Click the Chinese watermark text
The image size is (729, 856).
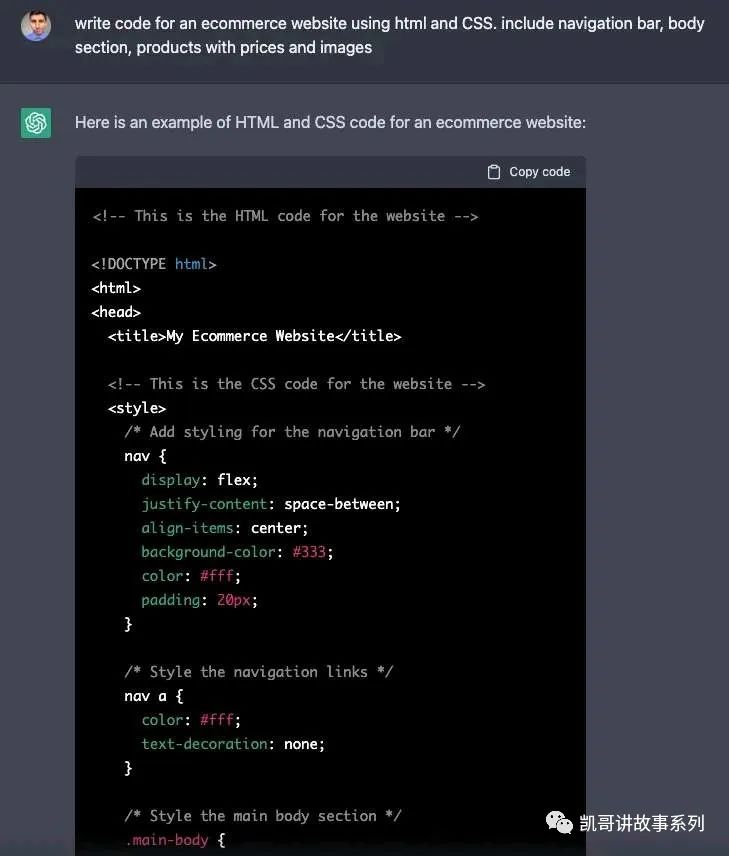coord(642,823)
